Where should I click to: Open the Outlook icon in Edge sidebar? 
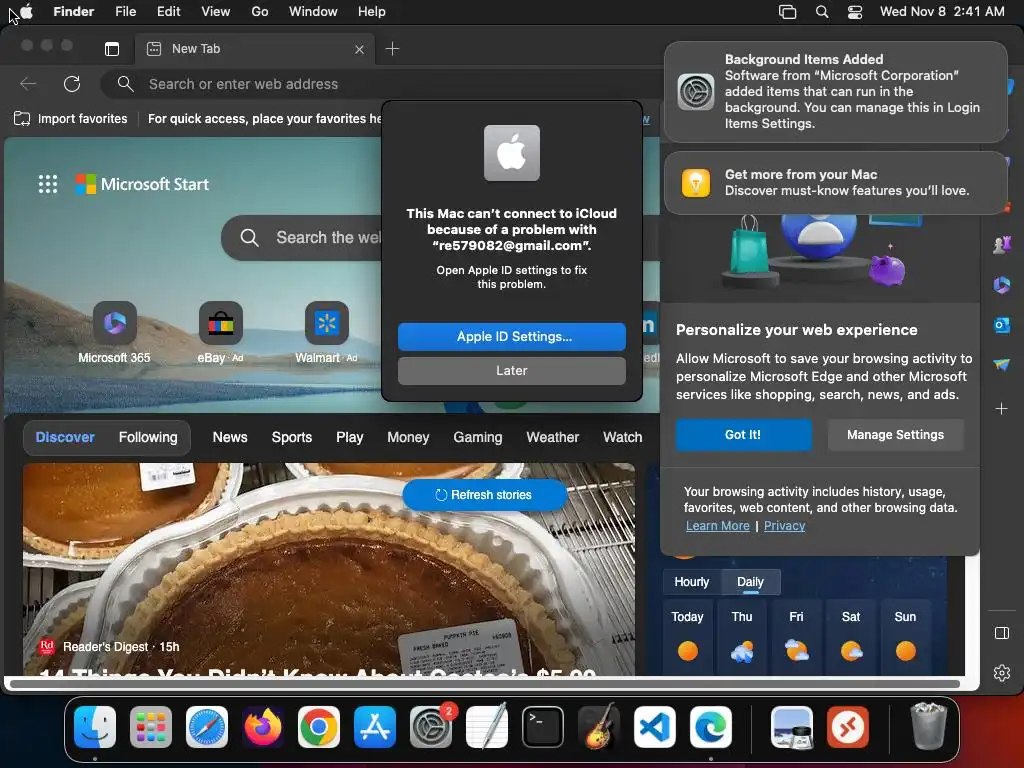1002,325
